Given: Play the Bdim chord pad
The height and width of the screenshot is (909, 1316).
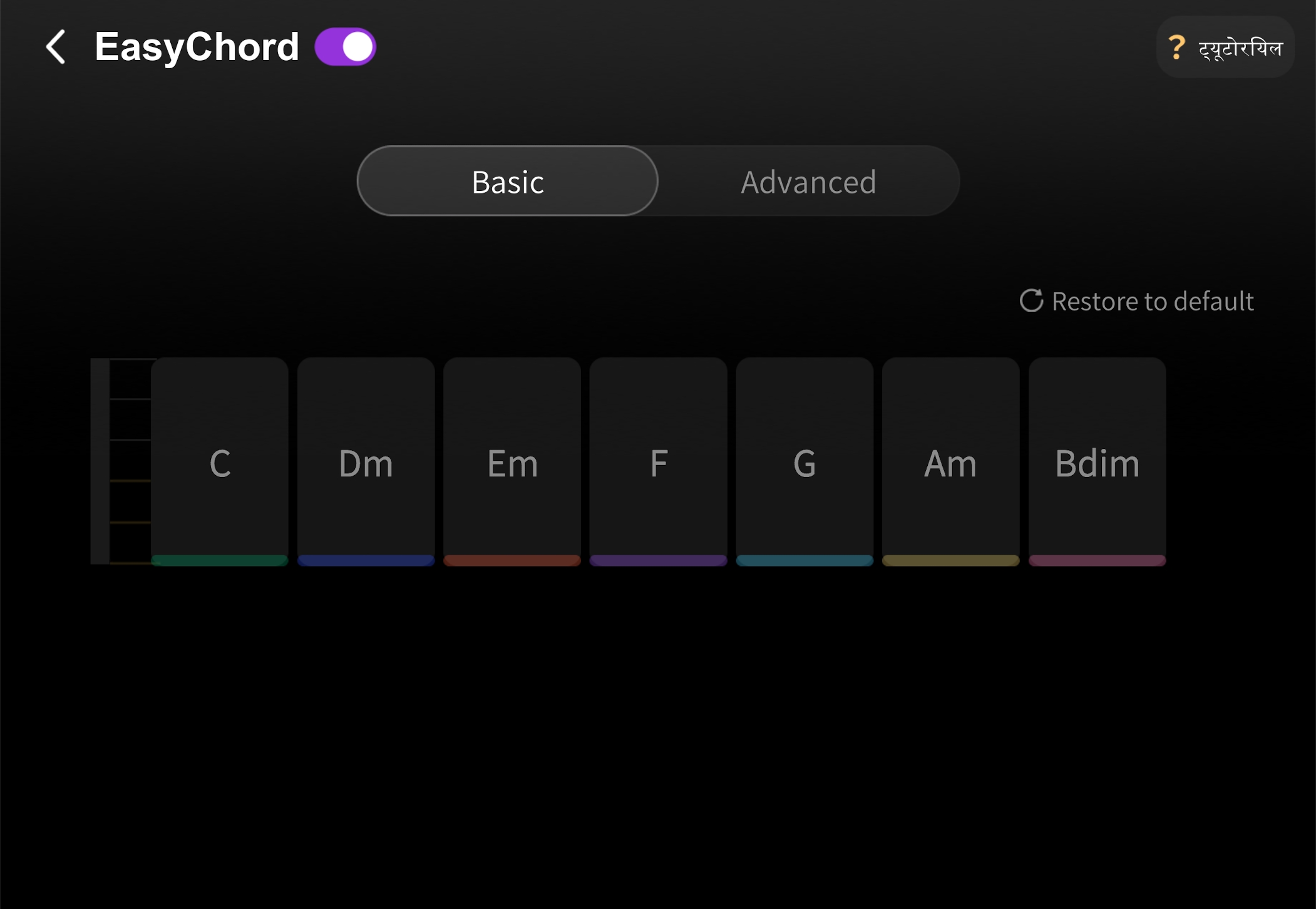Looking at the screenshot, I should click(1097, 463).
